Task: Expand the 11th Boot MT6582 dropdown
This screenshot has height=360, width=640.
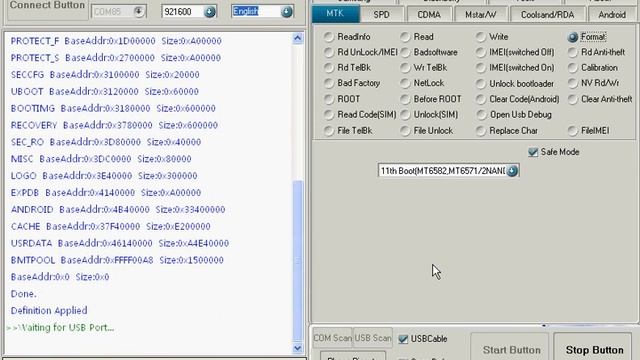Action: tap(512, 171)
